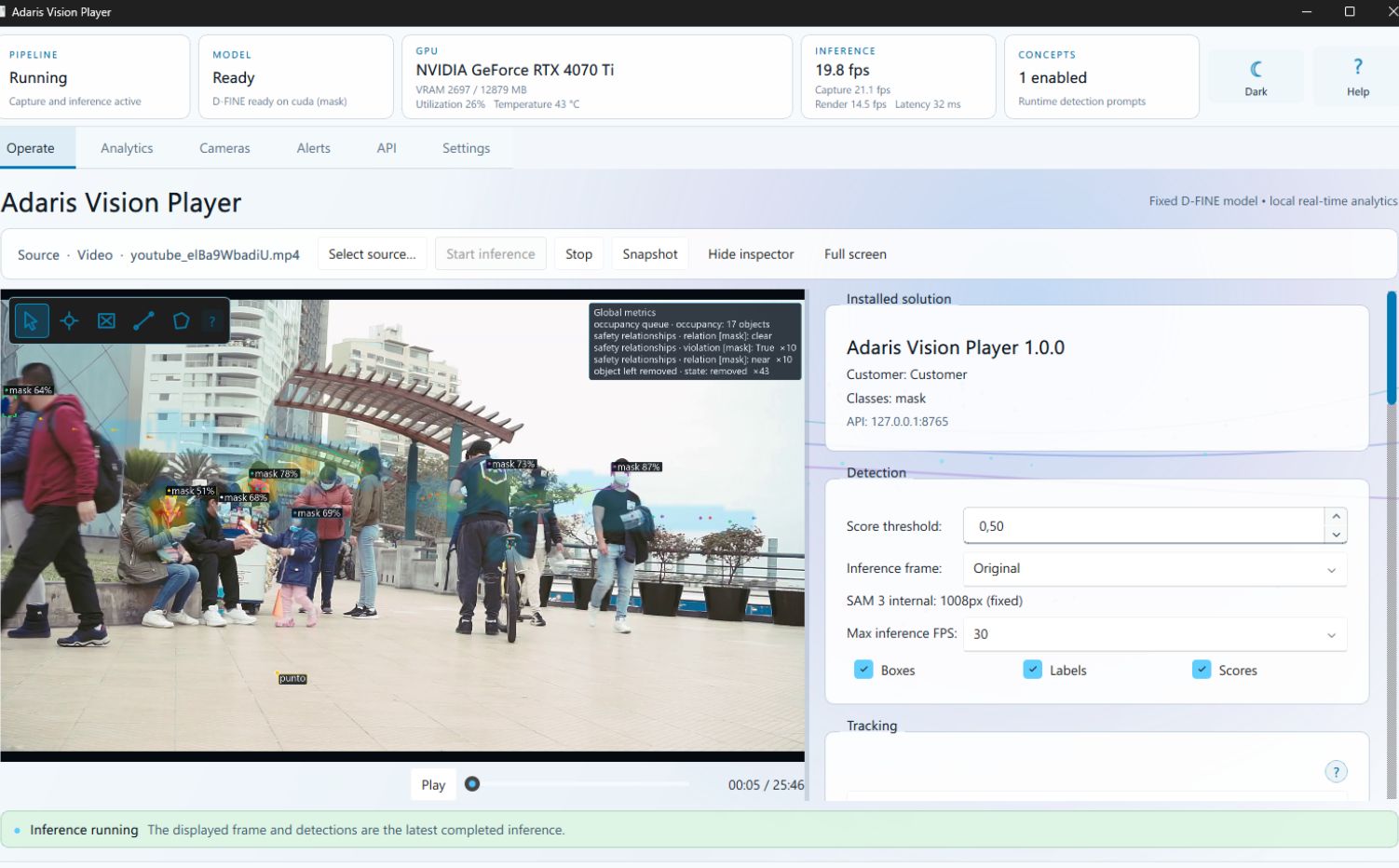Select the polygon zone tool
The width and height of the screenshot is (1399, 868).
[181, 321]
